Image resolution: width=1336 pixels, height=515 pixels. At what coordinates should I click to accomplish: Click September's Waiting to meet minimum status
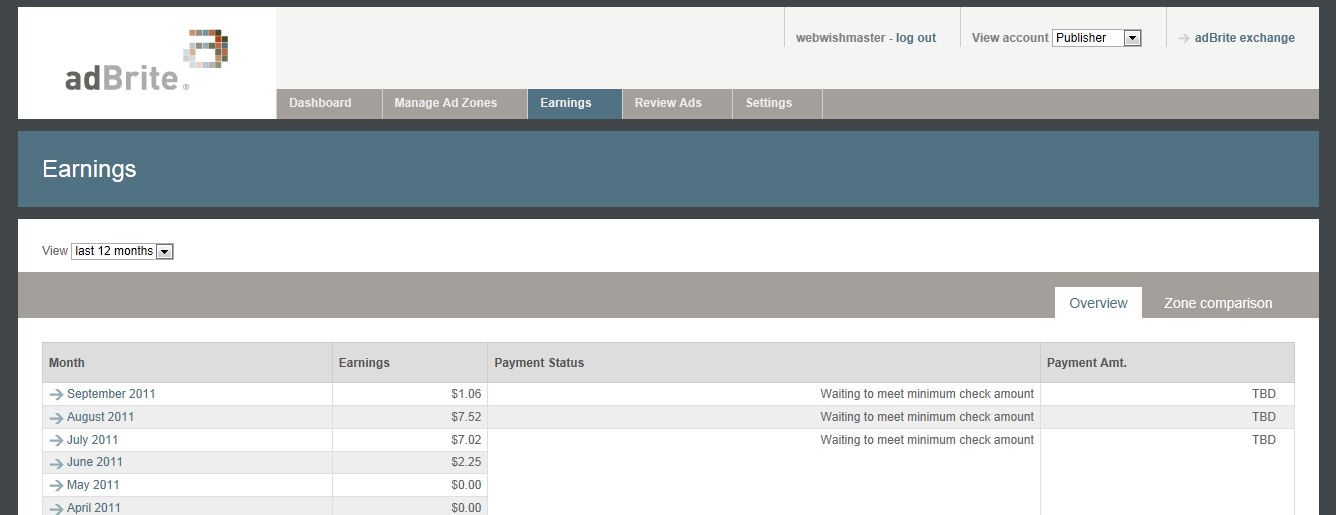point(927,394)
